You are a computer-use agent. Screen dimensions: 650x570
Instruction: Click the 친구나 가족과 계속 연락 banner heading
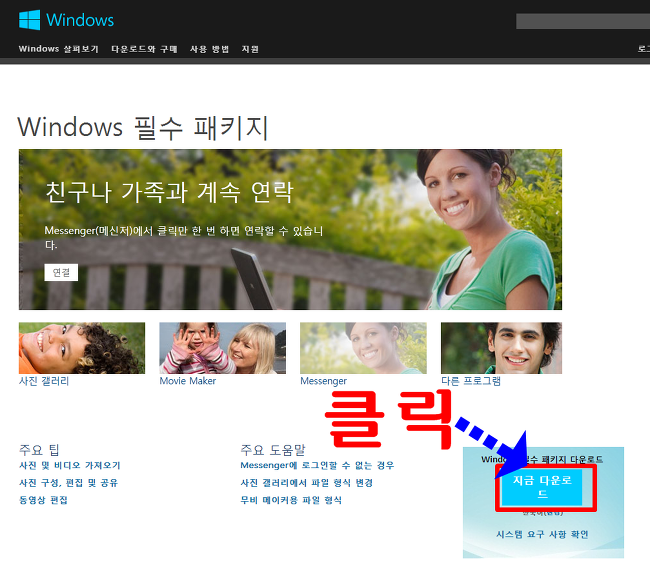pos(169,192)
